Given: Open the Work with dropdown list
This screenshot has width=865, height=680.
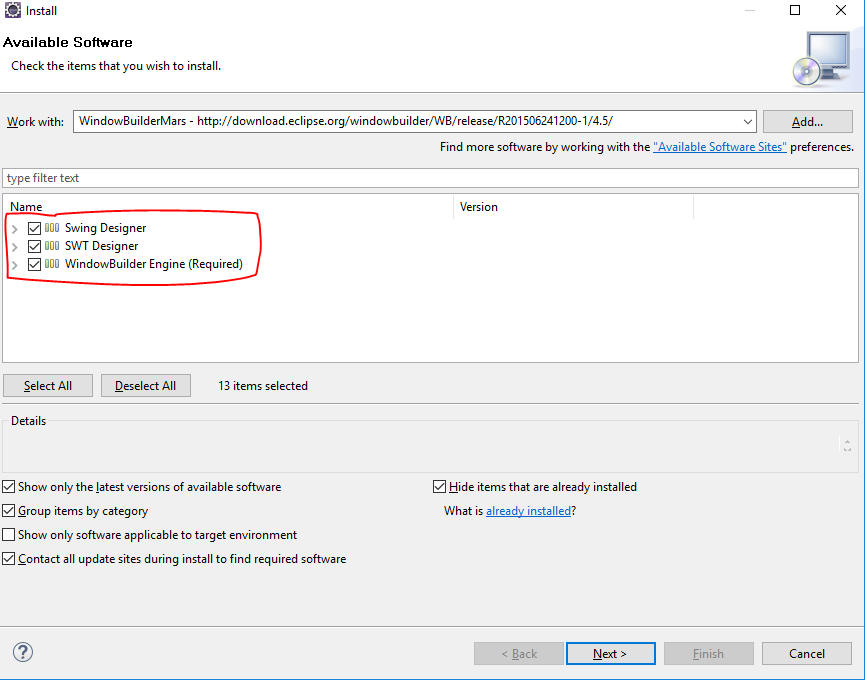Looking at the screenshot, I should click(x=749, y=120).
